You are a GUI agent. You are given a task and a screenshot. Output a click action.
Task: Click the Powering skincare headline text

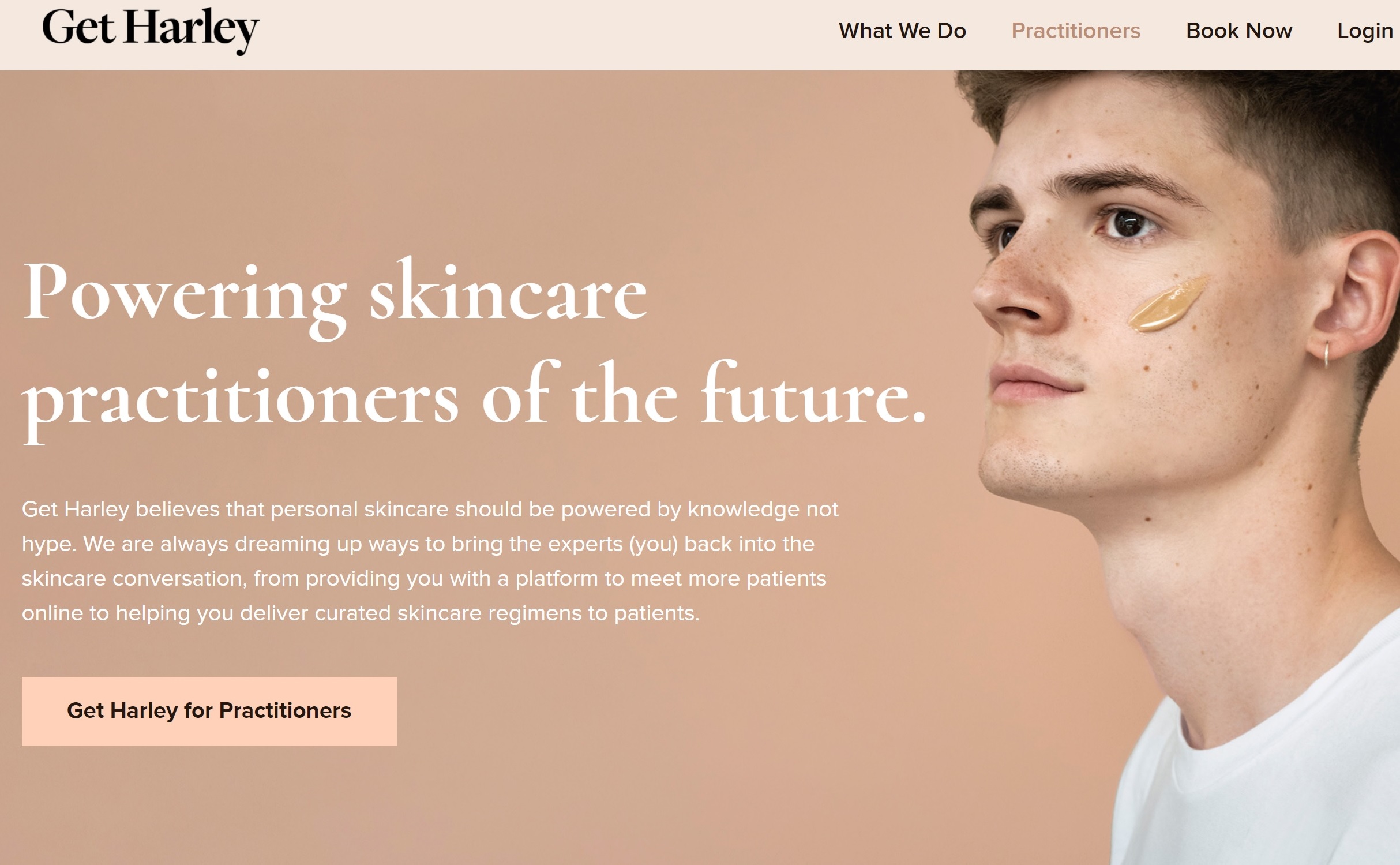pyautogui.click(x=335, y=297)
